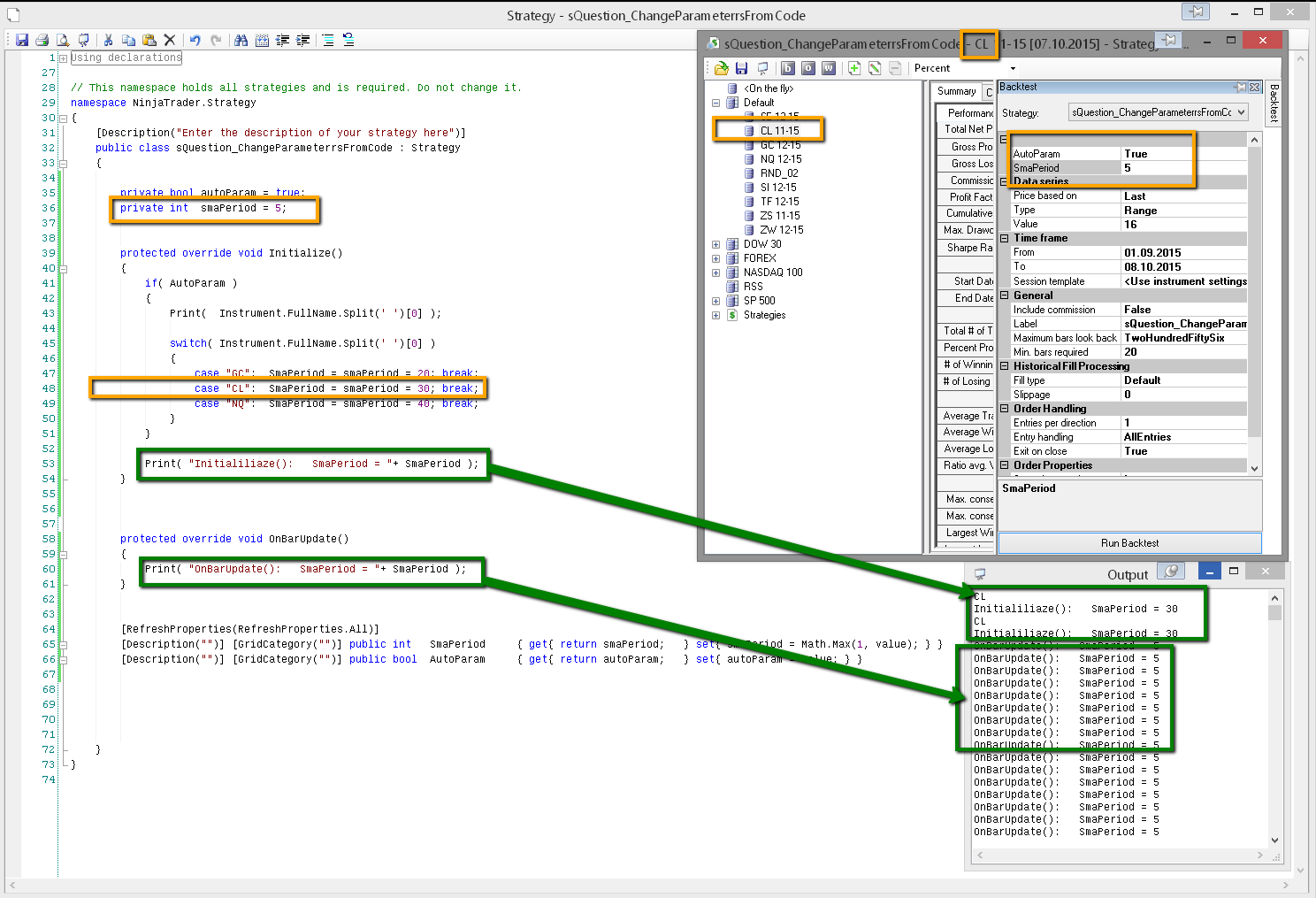
Task: Click the Paste clipboard icon
Action: [x=149, y=40]
